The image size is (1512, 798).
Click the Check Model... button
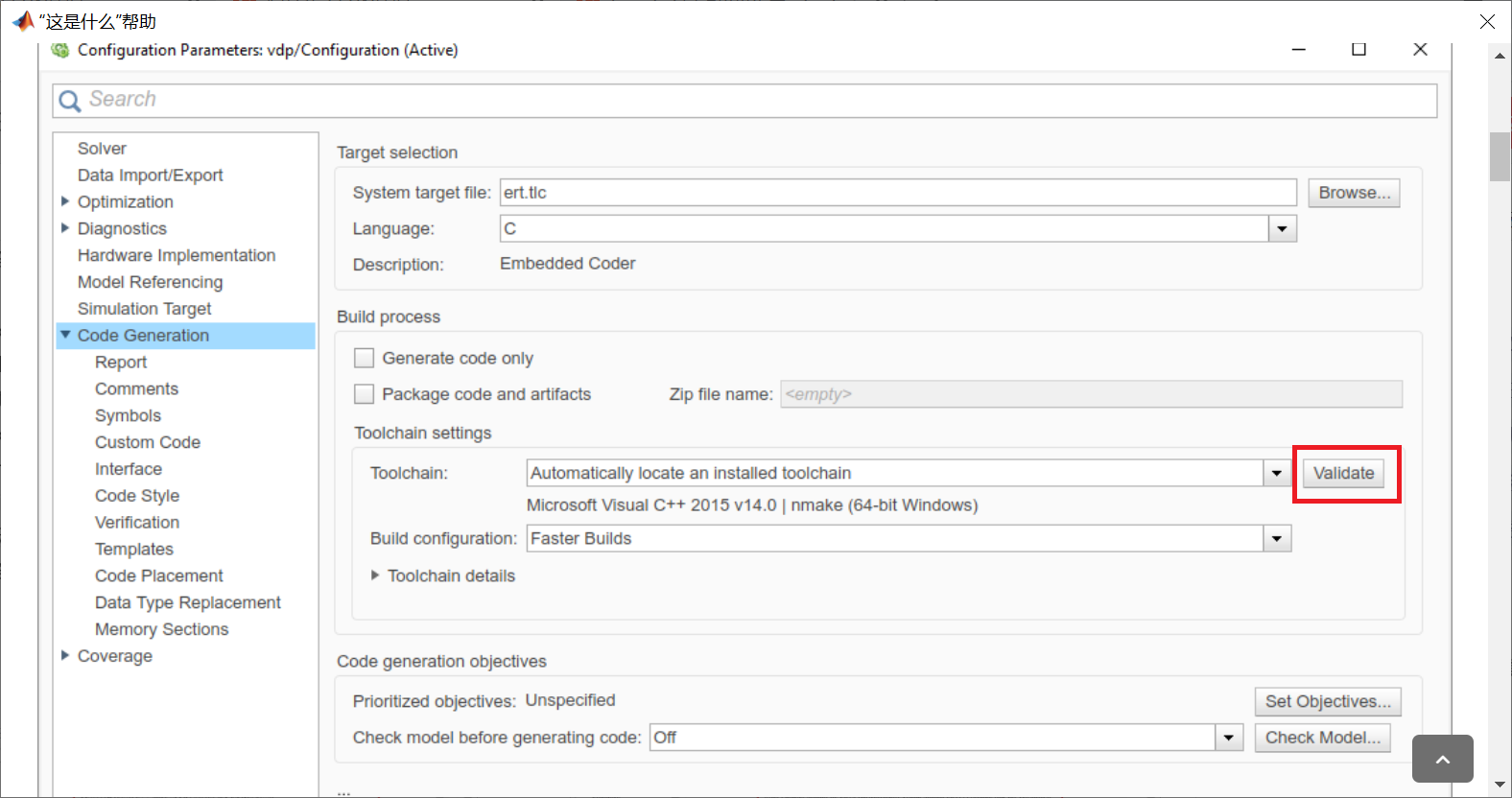tap(1322, 738)
